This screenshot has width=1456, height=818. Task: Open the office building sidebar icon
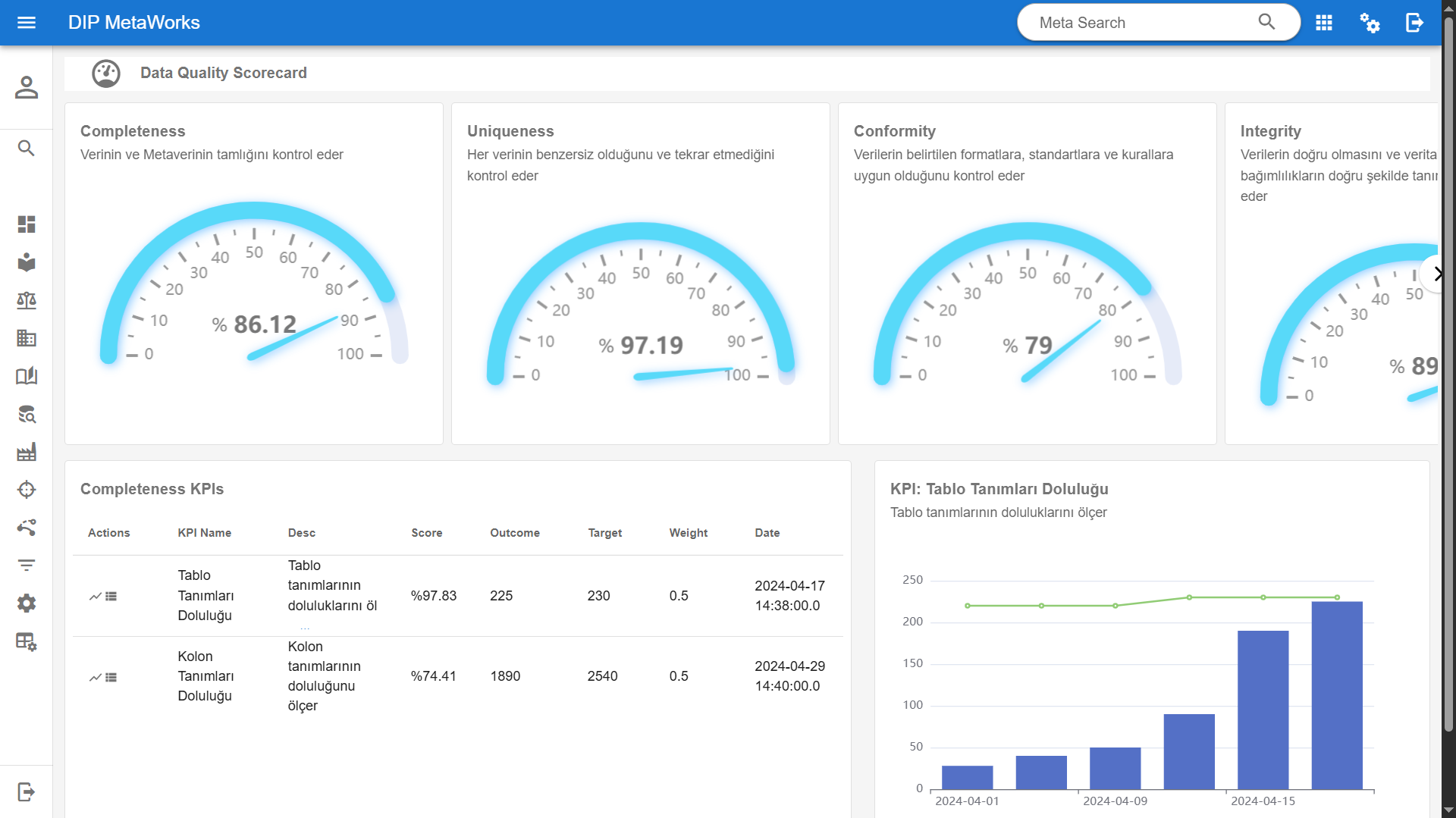[27, 338]
